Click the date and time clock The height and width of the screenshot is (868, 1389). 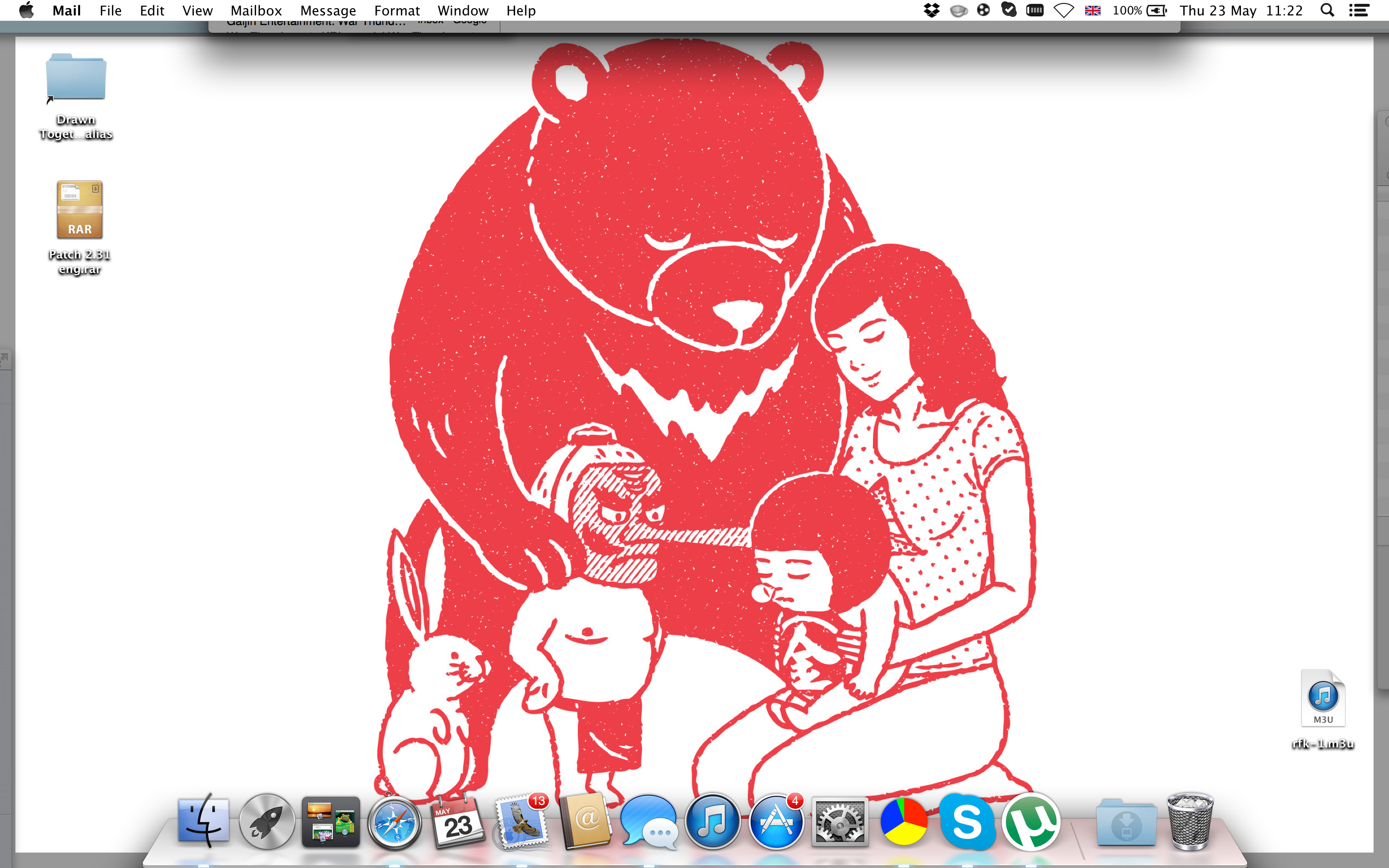point(1241,10)
